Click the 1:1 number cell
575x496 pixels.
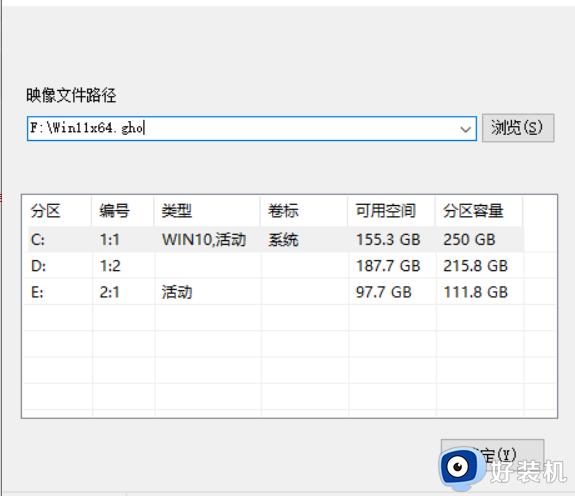tap(110, 240)
